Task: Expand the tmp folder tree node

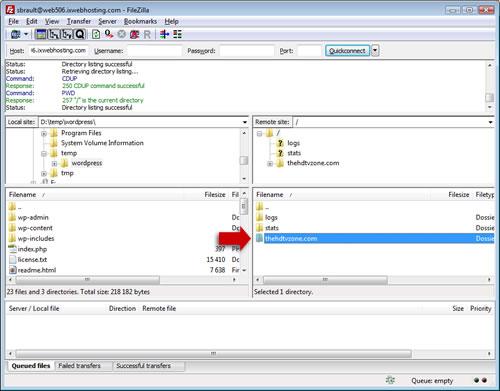Action: 44,173
